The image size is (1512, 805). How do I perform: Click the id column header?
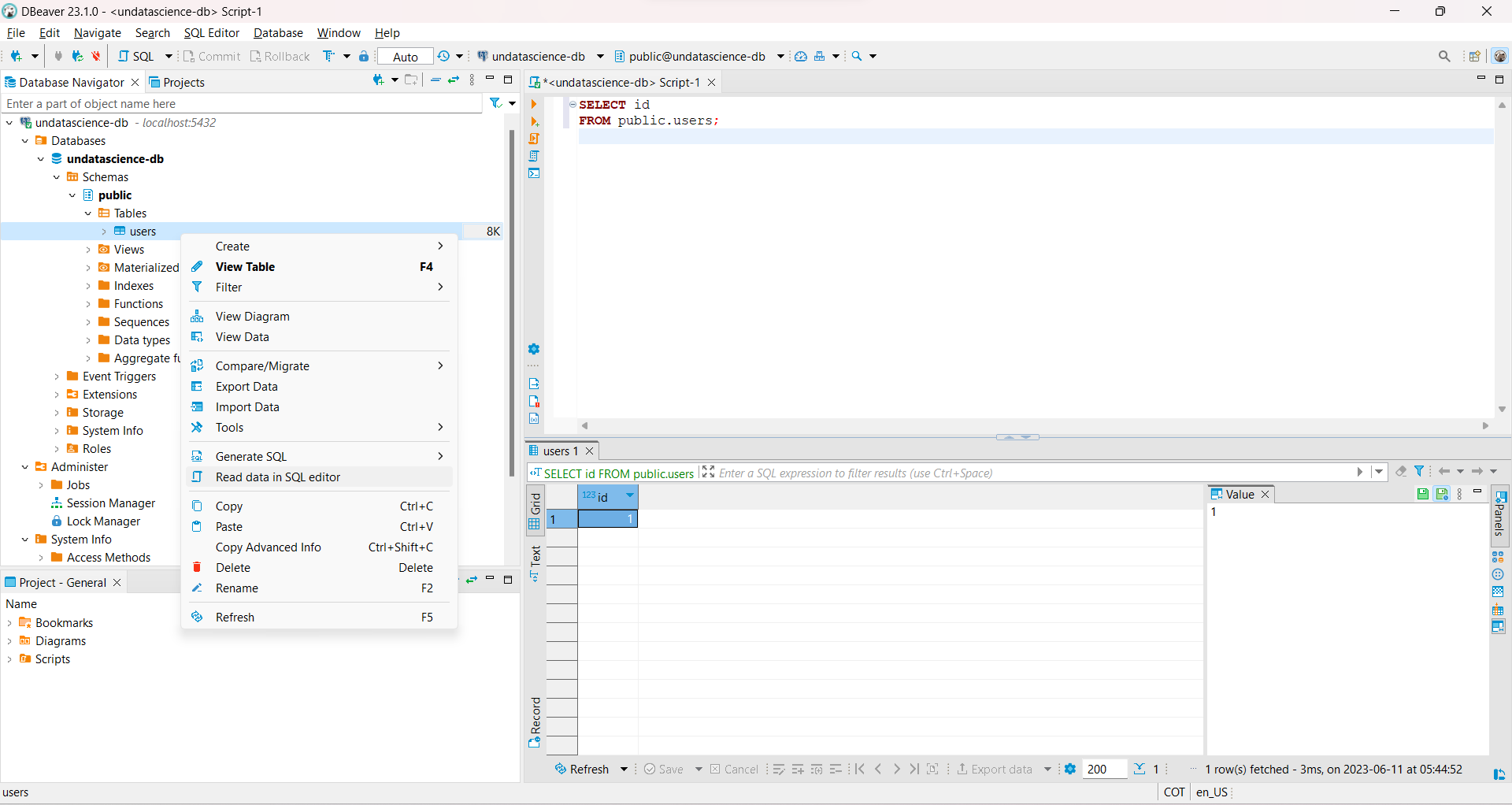coord(608,497)
